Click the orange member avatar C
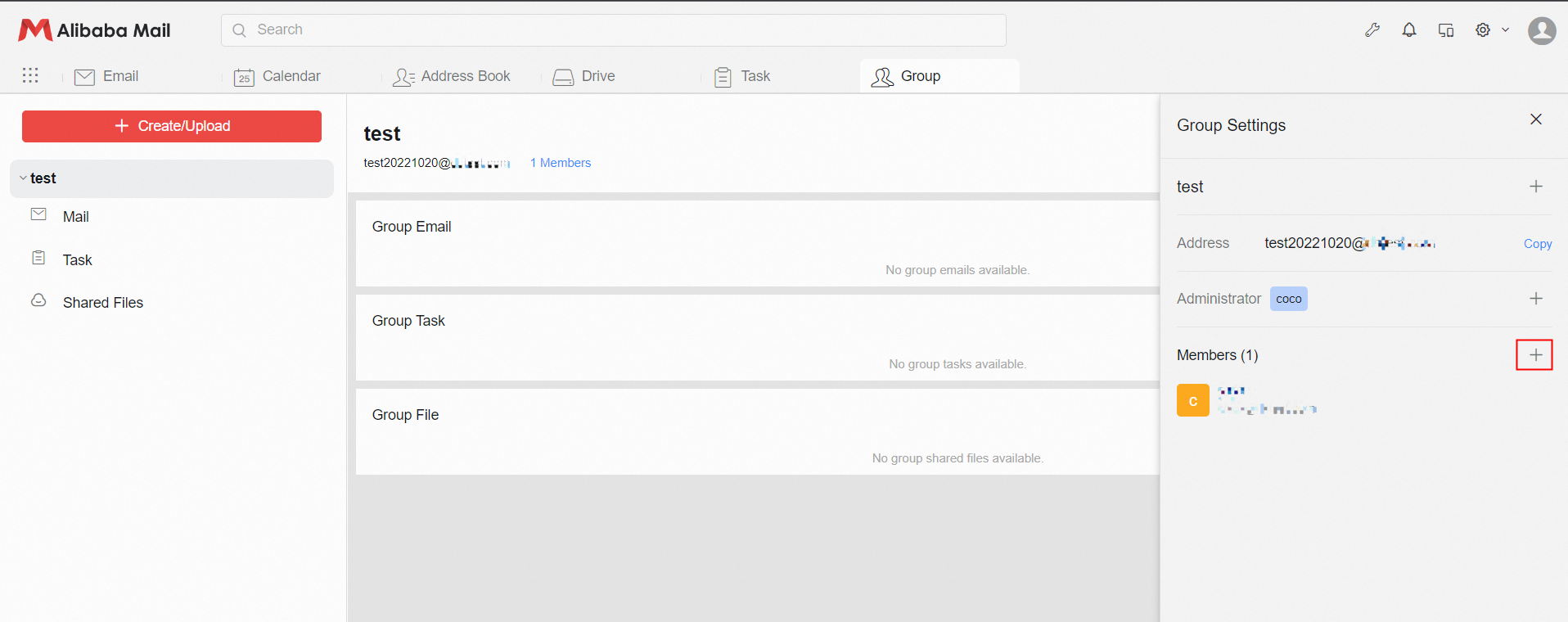The width and height of the screenshot is (1568, 622). click(x=1193, y=401)
